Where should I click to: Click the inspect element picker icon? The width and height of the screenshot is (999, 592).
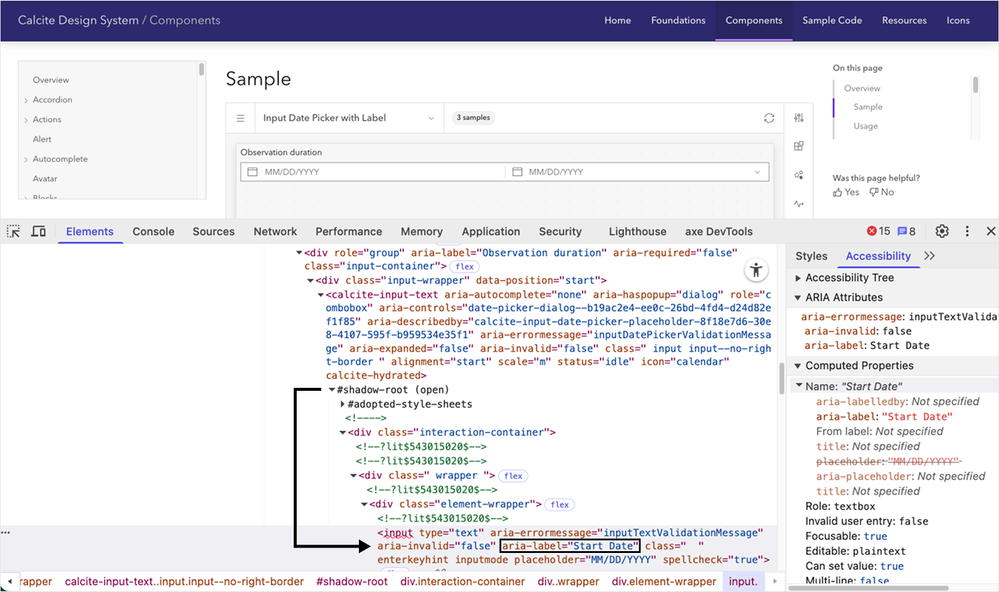[13, 231]
